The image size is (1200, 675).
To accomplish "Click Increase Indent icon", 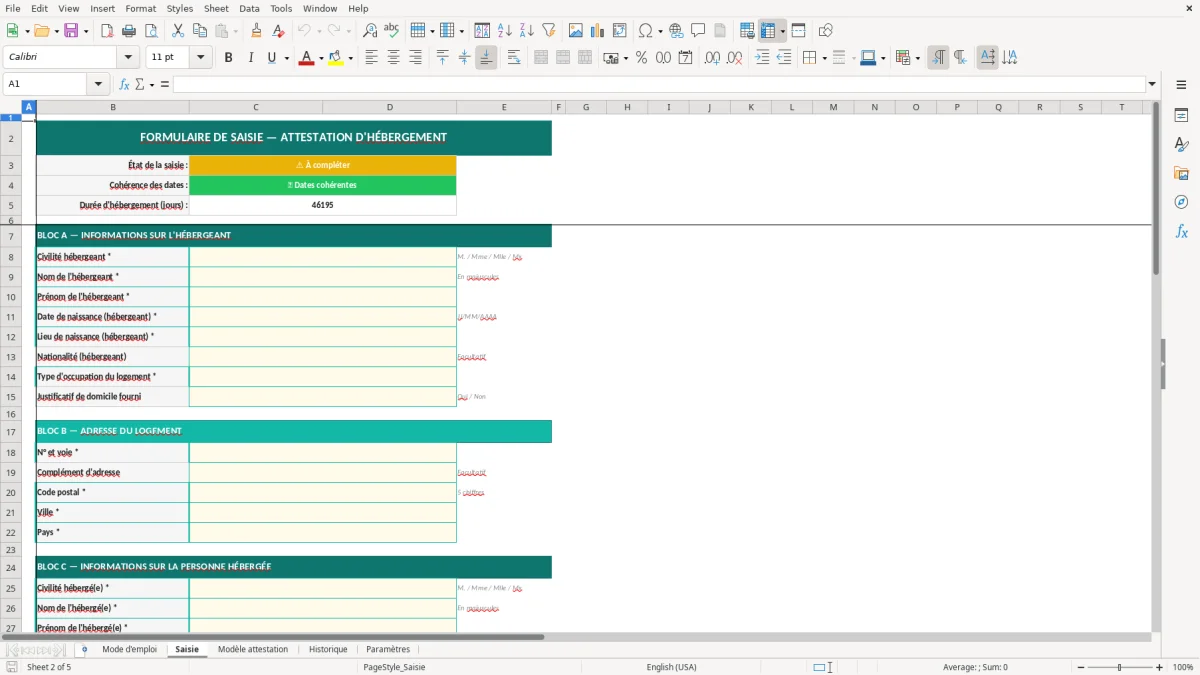I will pos(762,58).
